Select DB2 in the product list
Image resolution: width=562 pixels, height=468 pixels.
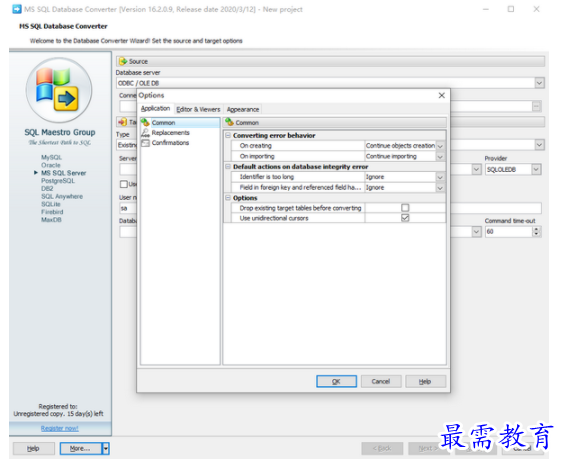coord(47,188)
